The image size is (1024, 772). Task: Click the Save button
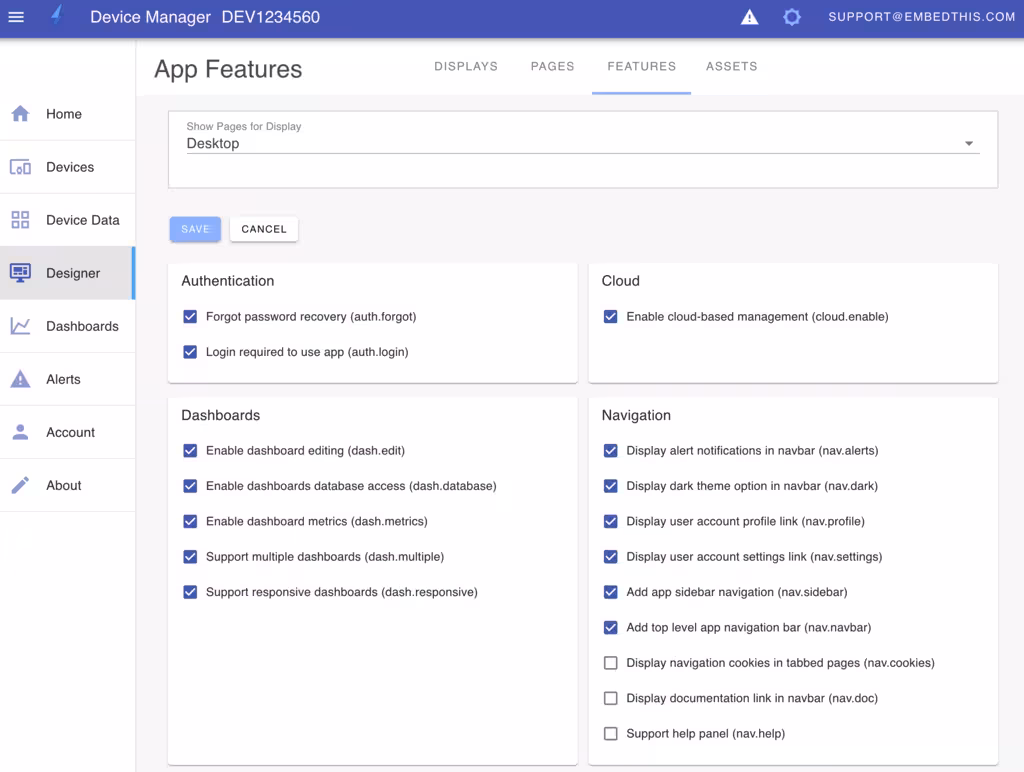[x=195, y=229]
